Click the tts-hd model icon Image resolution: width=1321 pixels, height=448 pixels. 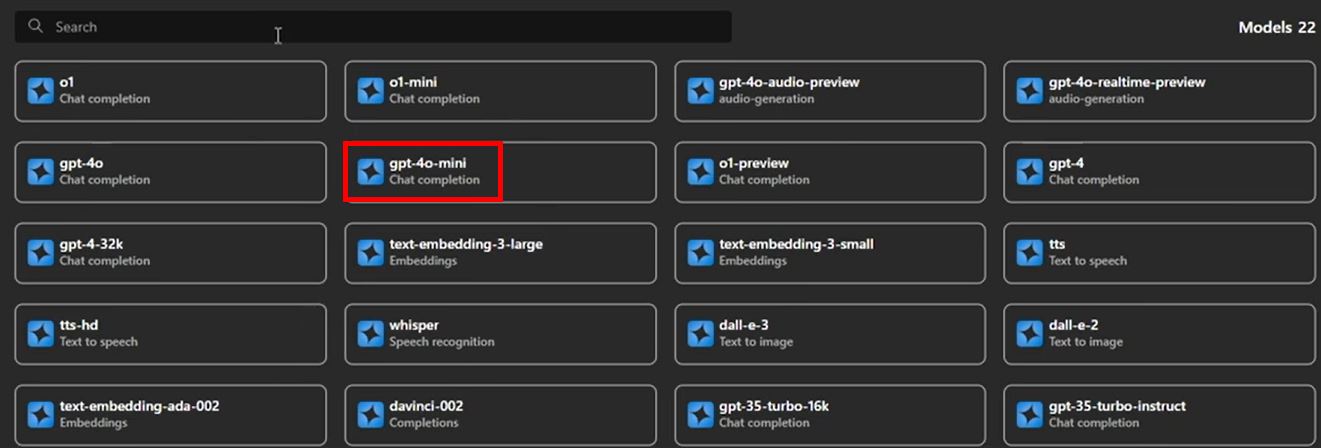point(40,334)
